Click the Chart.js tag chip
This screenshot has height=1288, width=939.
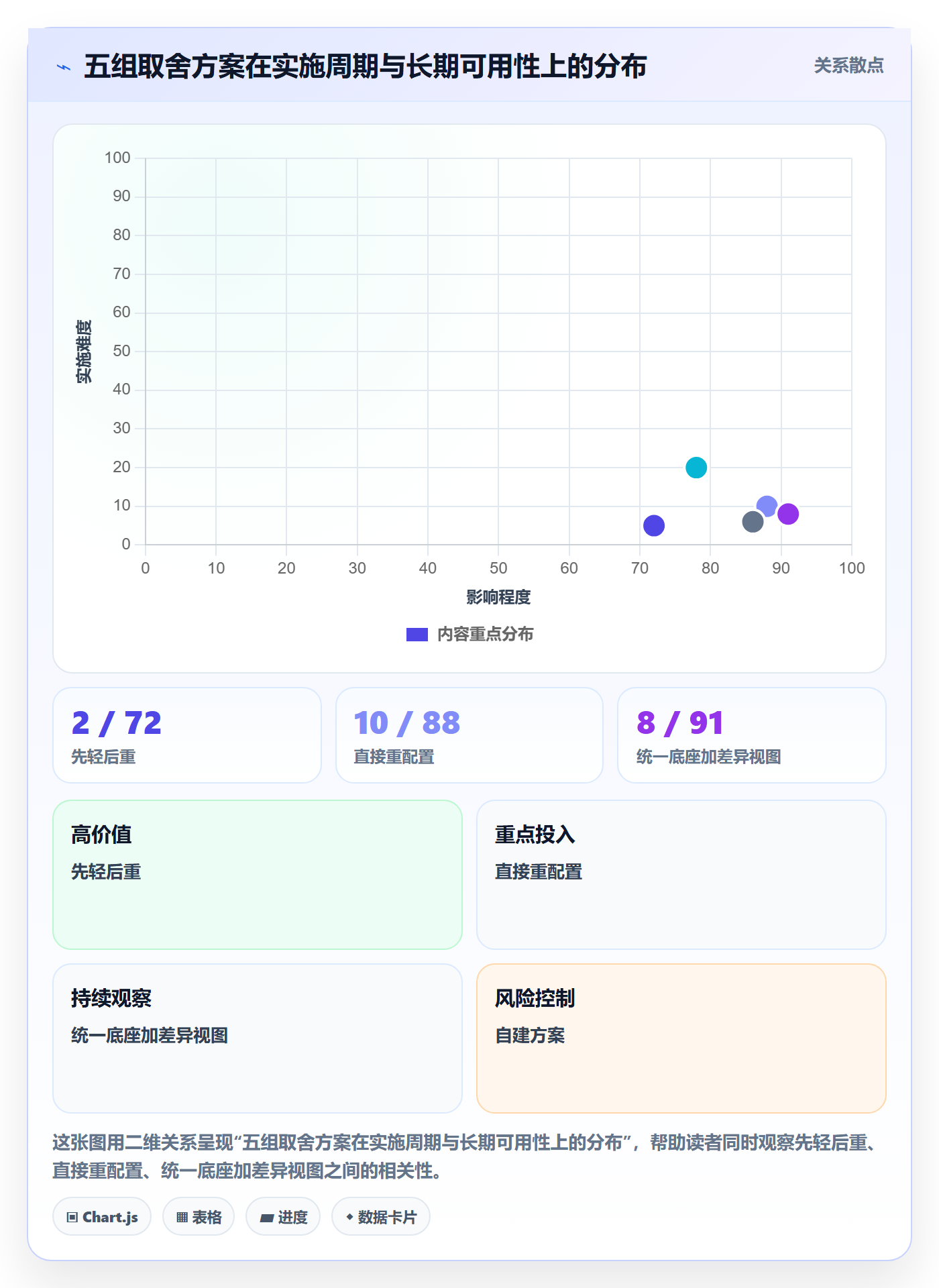click(102, 1217)
